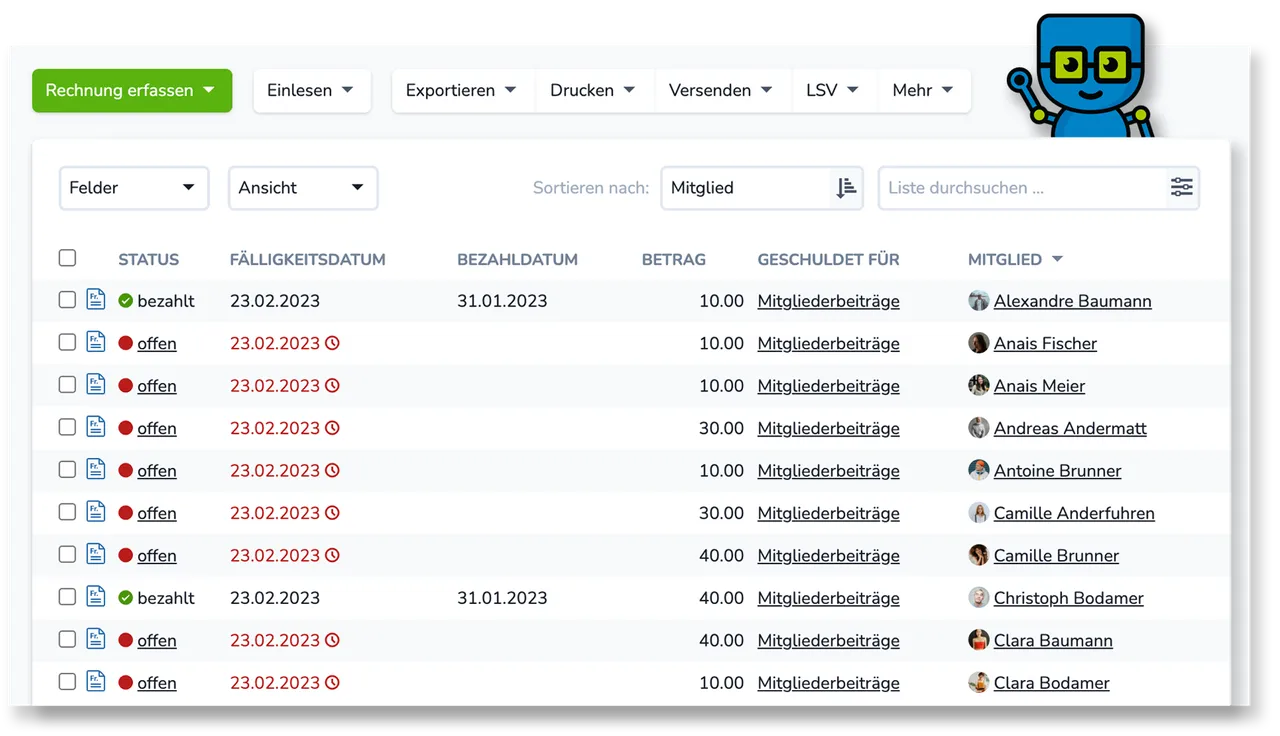Open the Versenden menu

point(720,90)
